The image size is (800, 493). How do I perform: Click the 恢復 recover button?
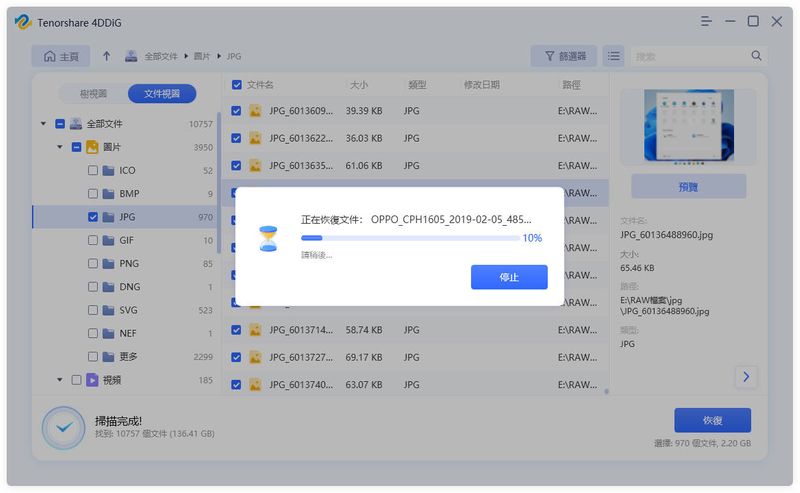pos(712,421)
